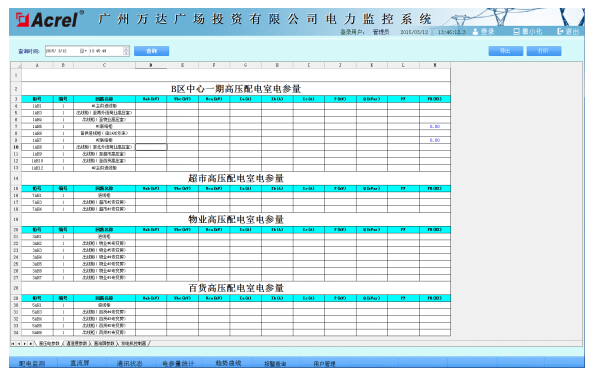Click the selected cell D10
Image resolution: width=594 pixels, height=378 pixels.
[151, 147]
